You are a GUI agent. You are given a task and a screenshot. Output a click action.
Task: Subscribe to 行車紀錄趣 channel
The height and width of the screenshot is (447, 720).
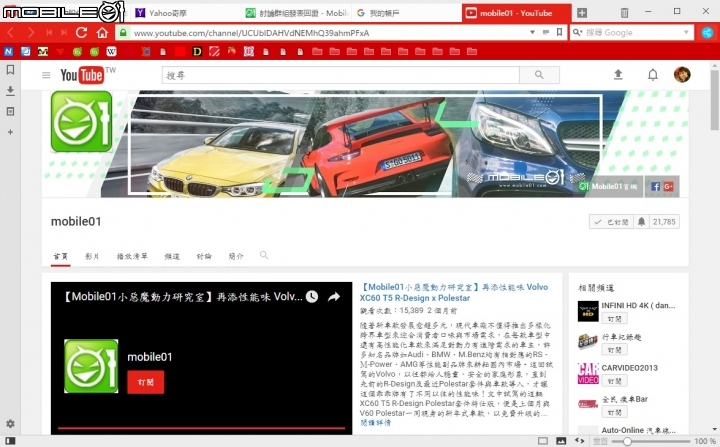(614, 350)
